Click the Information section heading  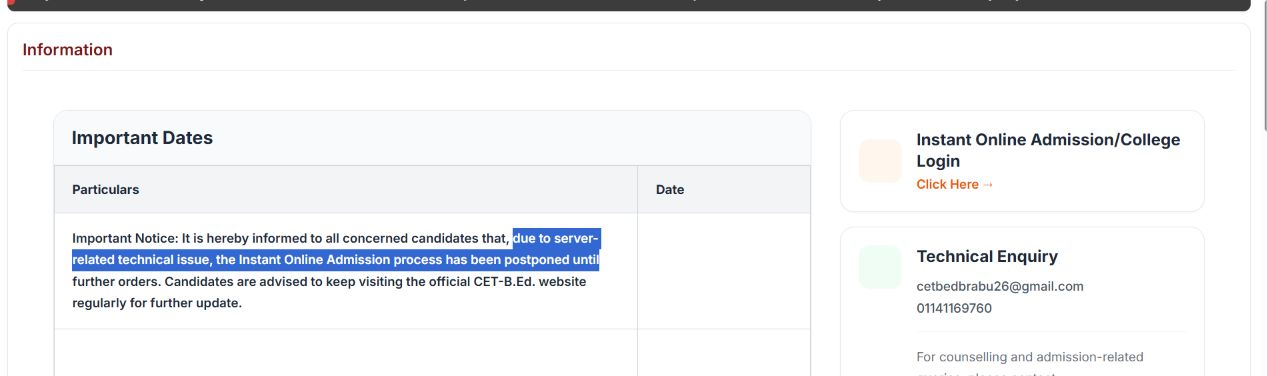(68, 50)
